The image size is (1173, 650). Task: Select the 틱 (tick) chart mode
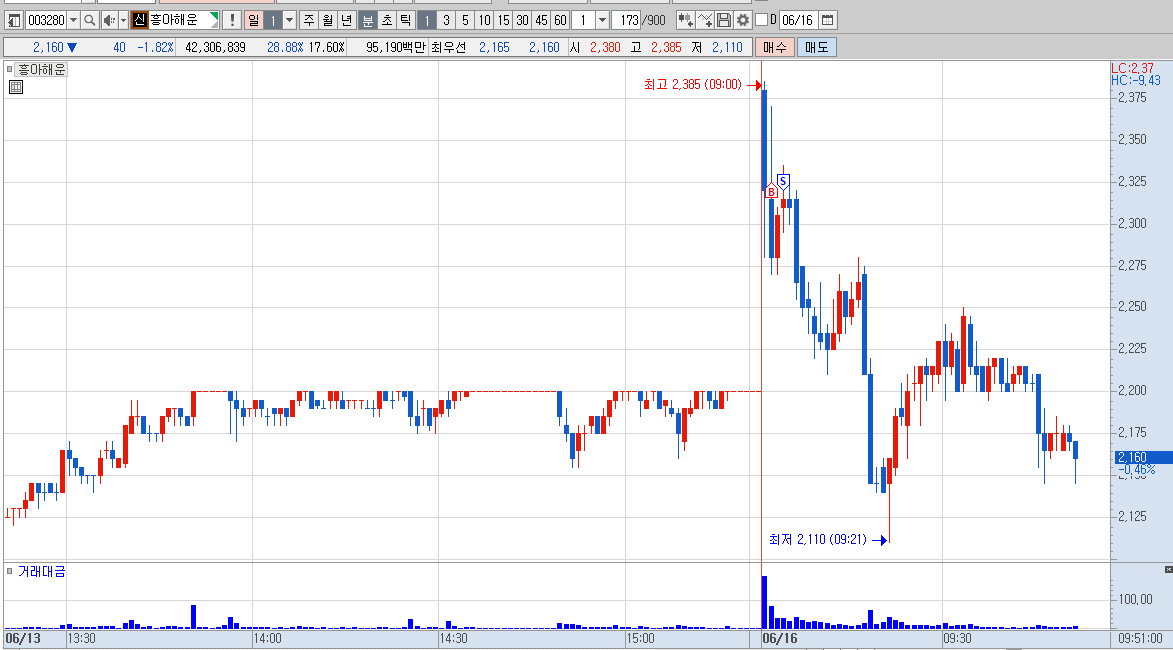click(x=405, y=20)
